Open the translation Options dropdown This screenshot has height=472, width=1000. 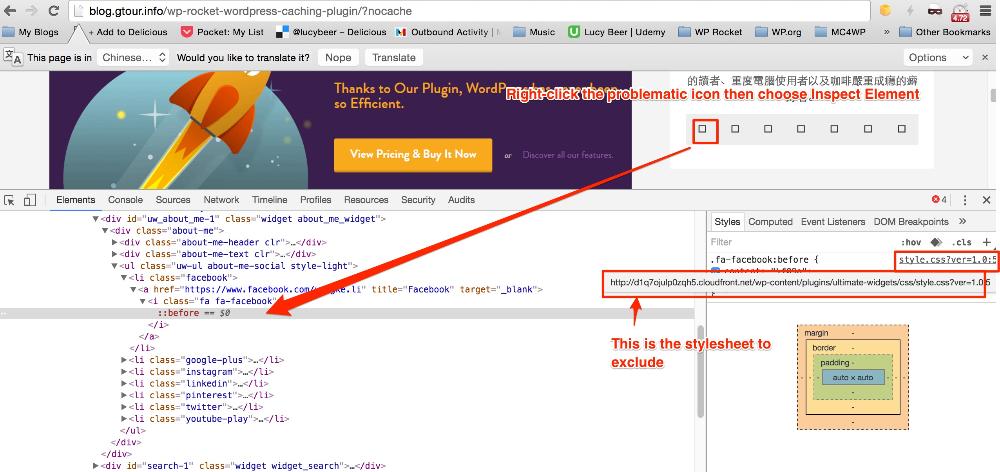pos(938,57)
